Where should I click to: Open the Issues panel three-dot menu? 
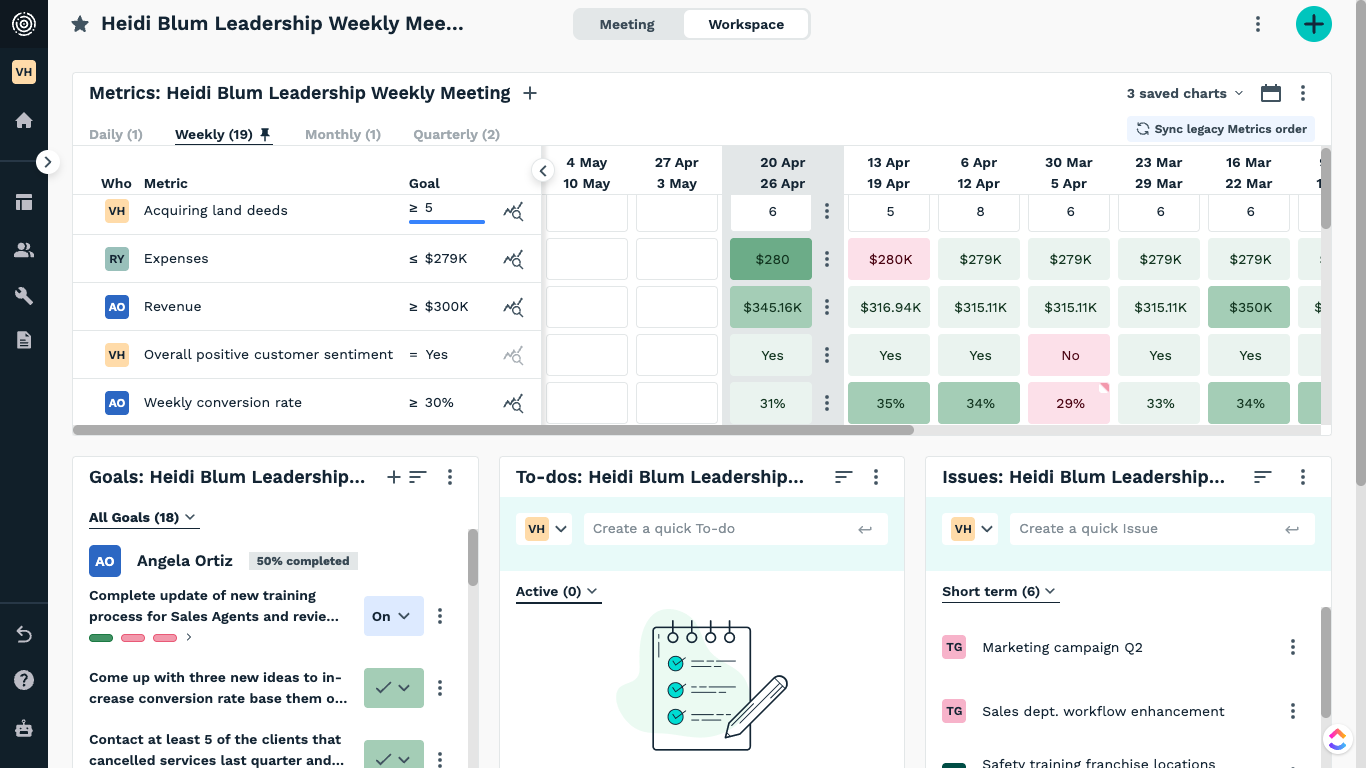(1303, 477)
